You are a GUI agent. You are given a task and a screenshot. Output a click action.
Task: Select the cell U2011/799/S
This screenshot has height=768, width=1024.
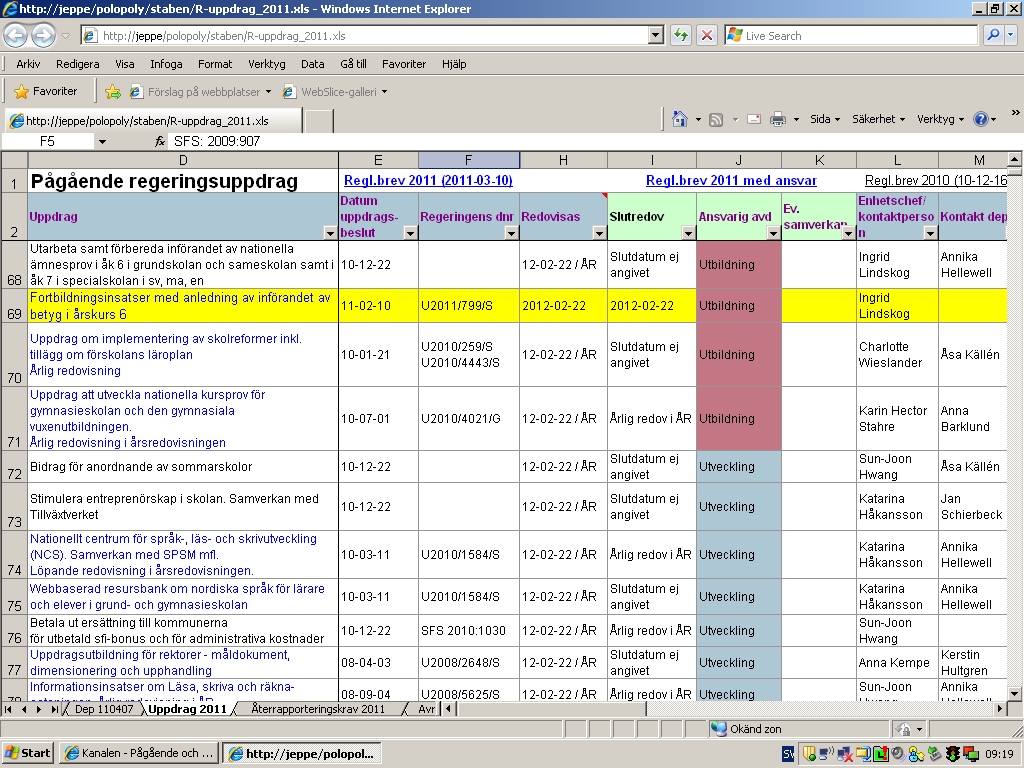tap(469, 306)
